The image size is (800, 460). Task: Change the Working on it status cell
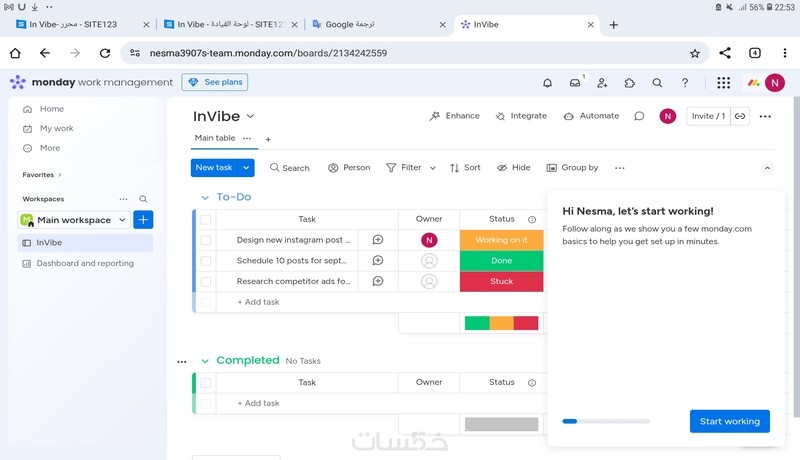(x=502, y=240)
